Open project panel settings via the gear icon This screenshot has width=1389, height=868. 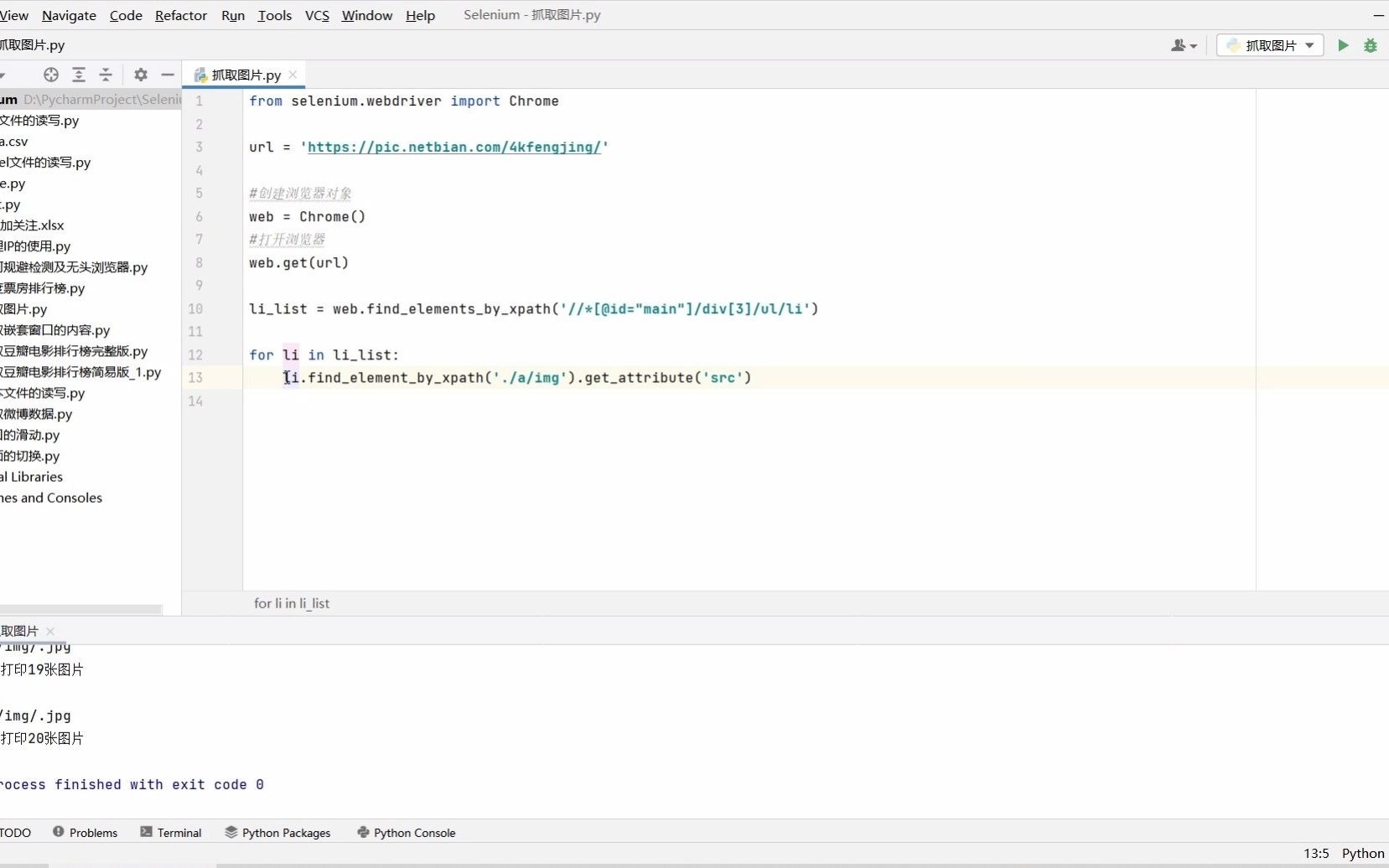coord(141,75)
